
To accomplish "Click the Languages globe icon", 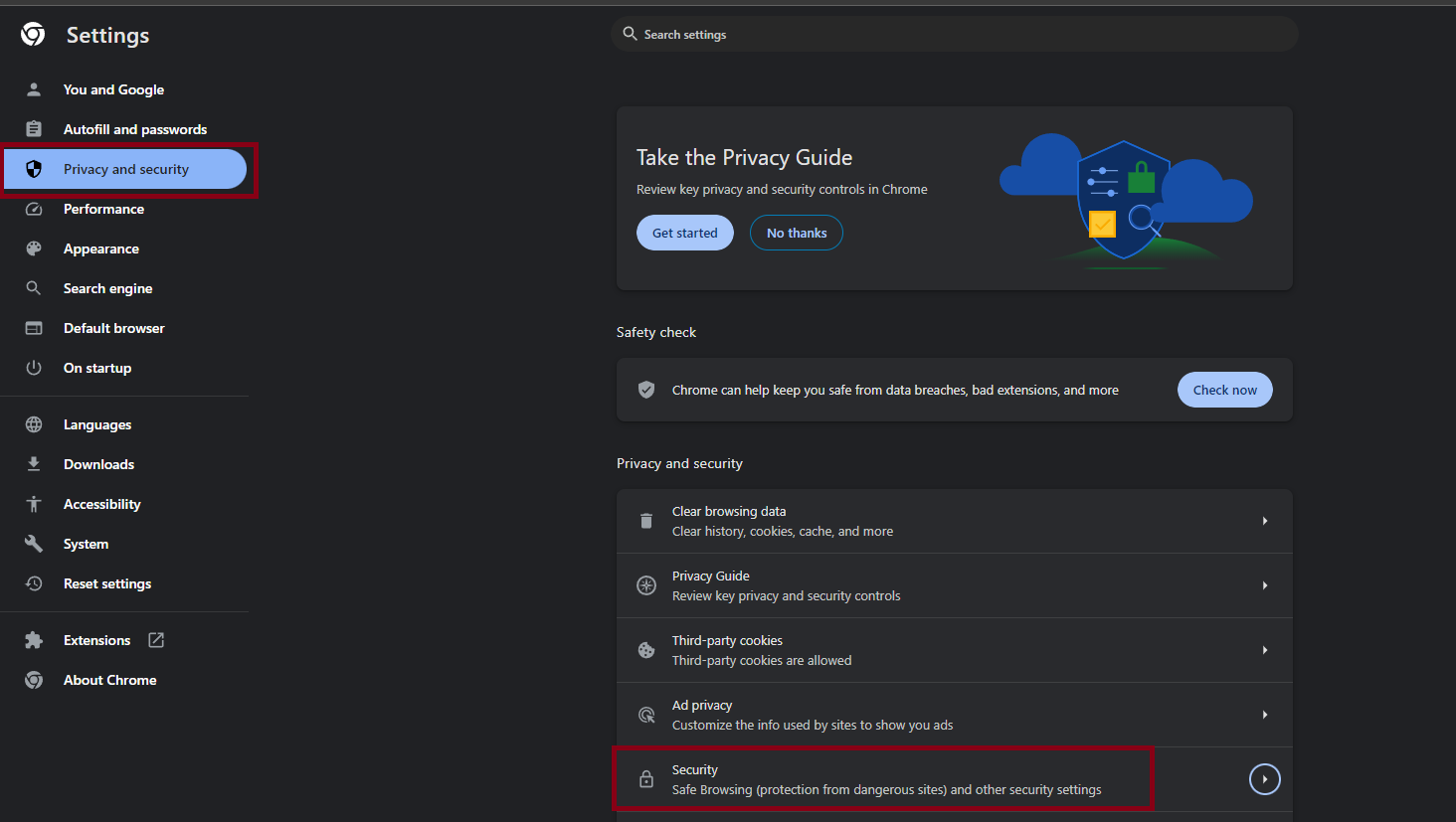I will 34,424.
